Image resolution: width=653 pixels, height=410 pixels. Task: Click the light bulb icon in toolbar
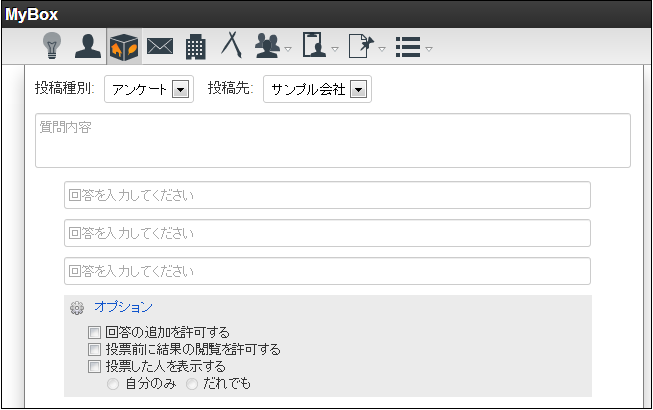point(52,46)
